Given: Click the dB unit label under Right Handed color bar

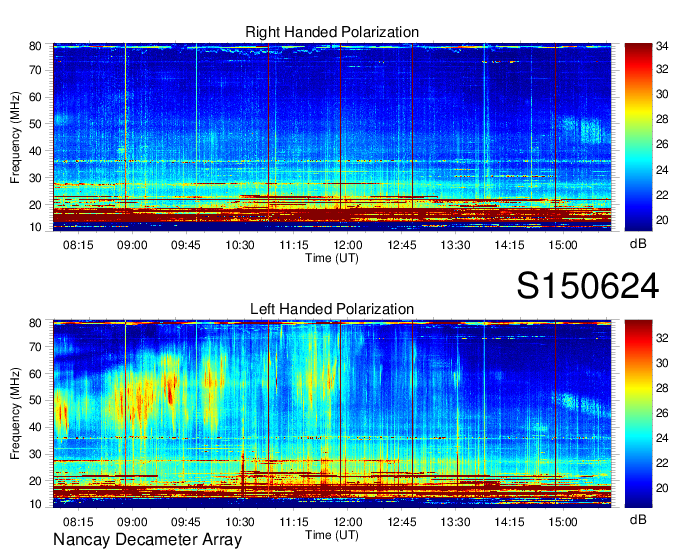Looking at the screenshot, I should pos(638,244).
